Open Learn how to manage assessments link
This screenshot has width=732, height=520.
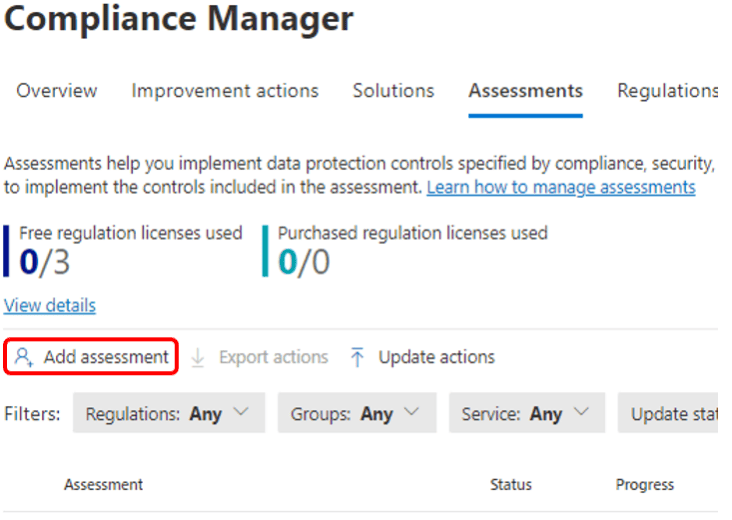[x=561, y=187]
